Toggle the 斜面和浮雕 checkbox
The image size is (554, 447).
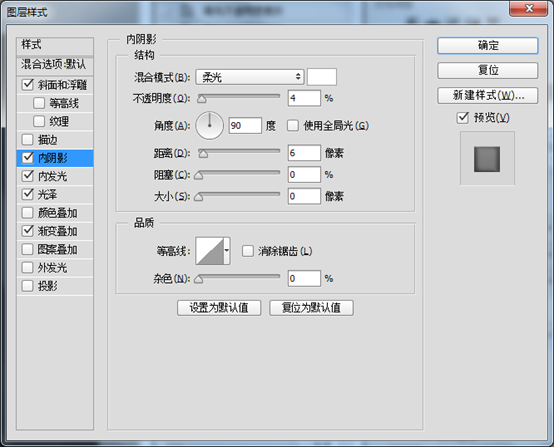28,85
